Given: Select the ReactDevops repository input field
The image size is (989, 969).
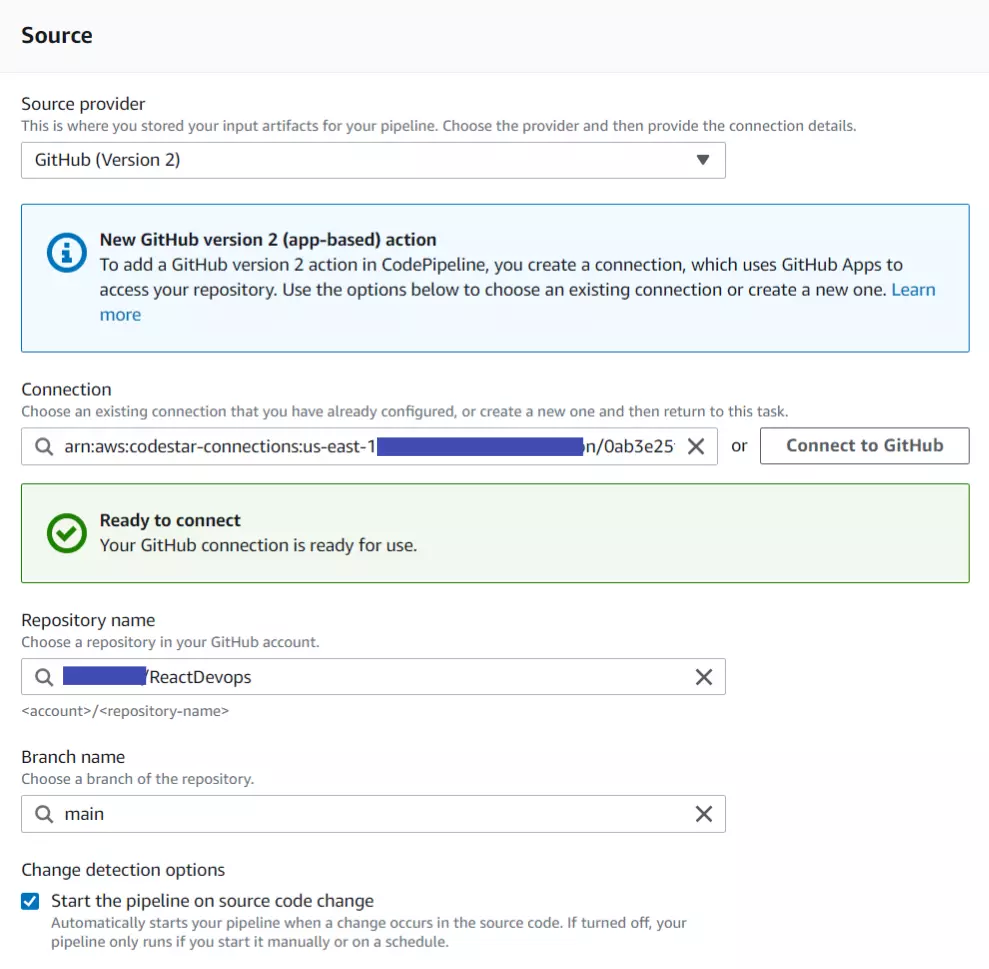Looking at the screenshot, I should click(373, 677).
